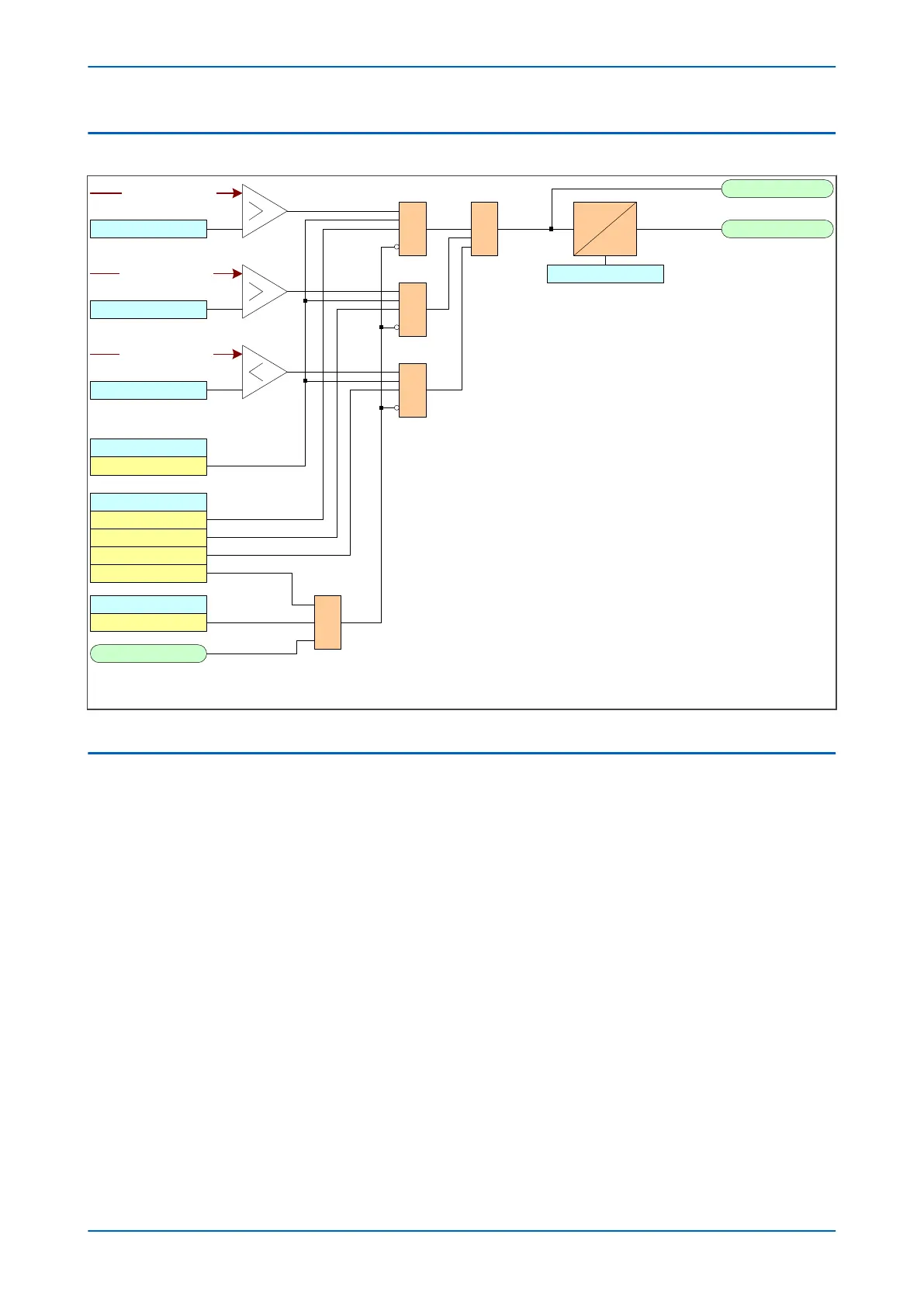Select the topmost greater-than comparator triangle
The width and height of the screenshot is (924, 1307).
coord(264,210)
